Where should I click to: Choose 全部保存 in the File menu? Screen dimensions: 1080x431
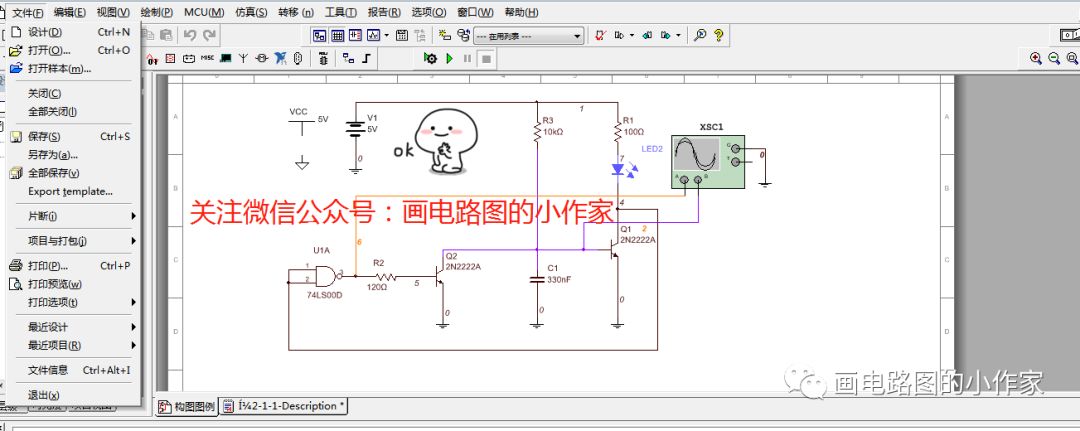tap(74, 173)
